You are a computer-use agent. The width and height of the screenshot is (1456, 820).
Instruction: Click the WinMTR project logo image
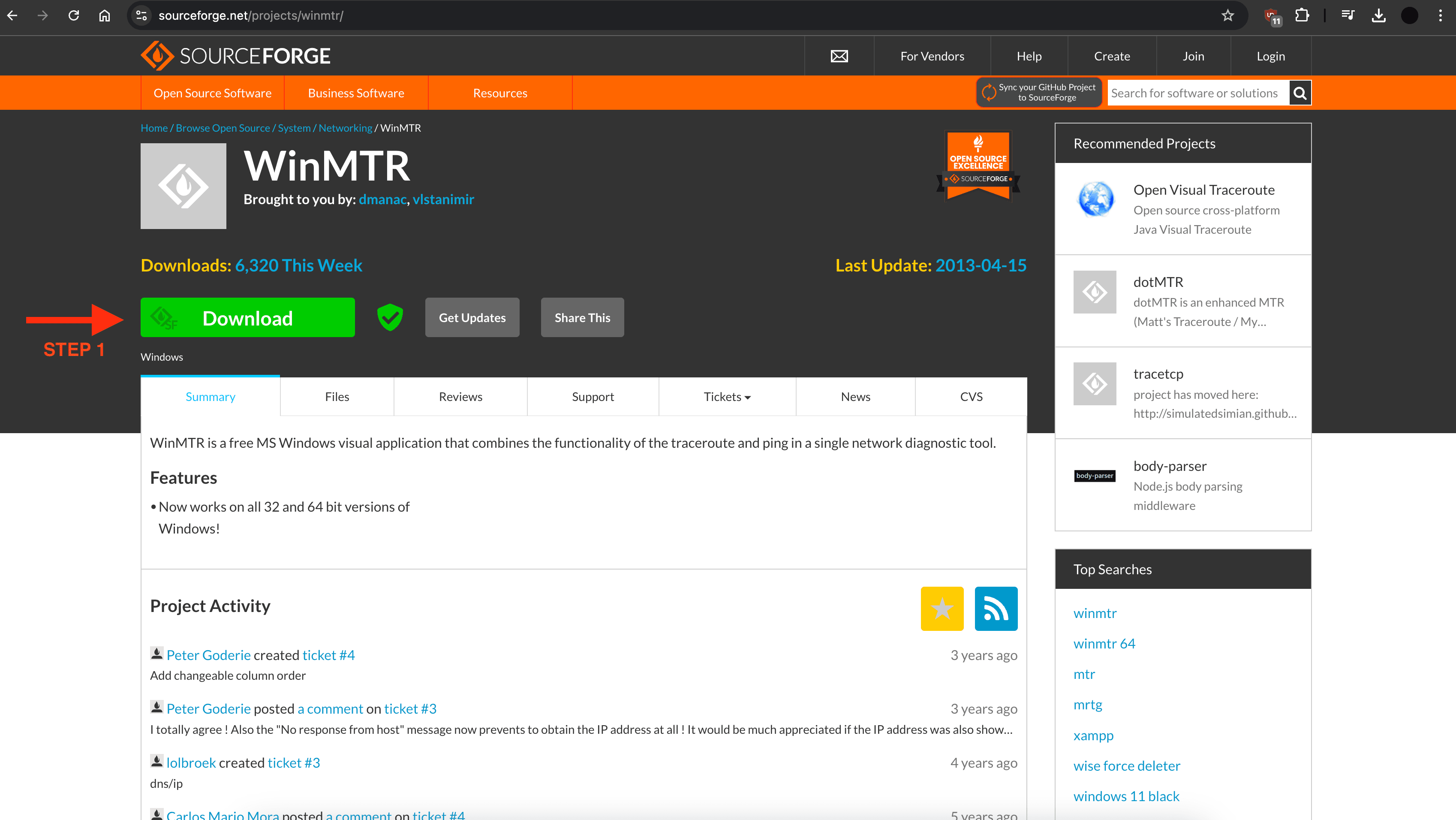click(183, 186)
